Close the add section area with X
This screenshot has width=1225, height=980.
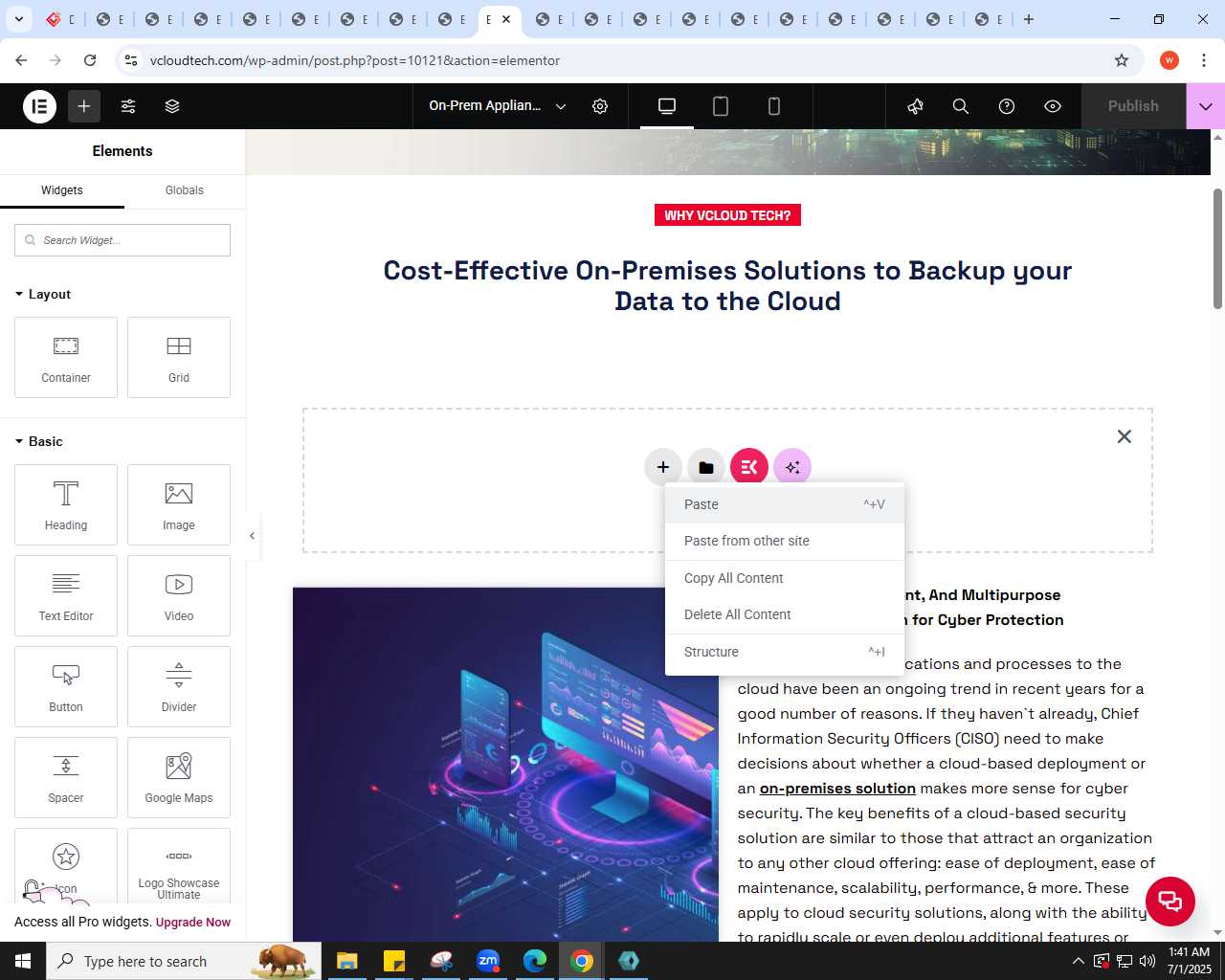coord(1125,436)
